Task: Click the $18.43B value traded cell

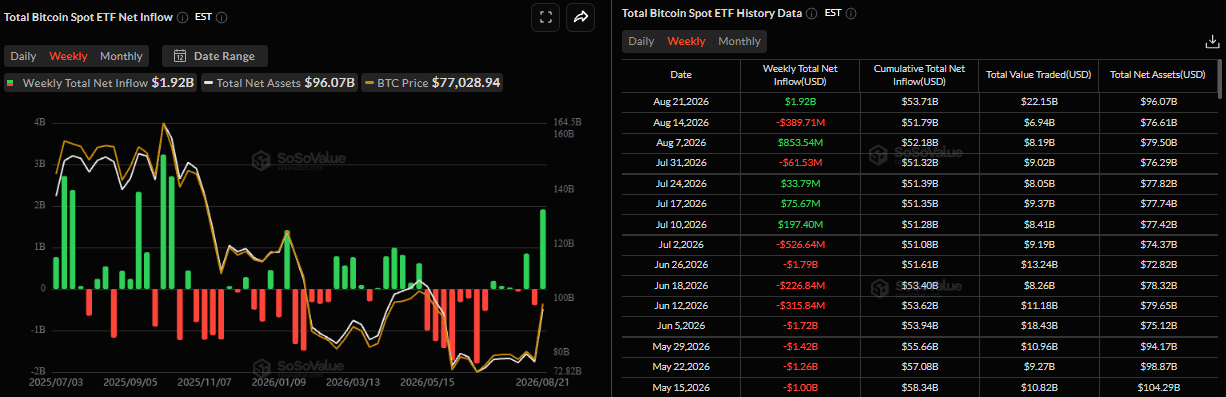Action: point(1038,326)
